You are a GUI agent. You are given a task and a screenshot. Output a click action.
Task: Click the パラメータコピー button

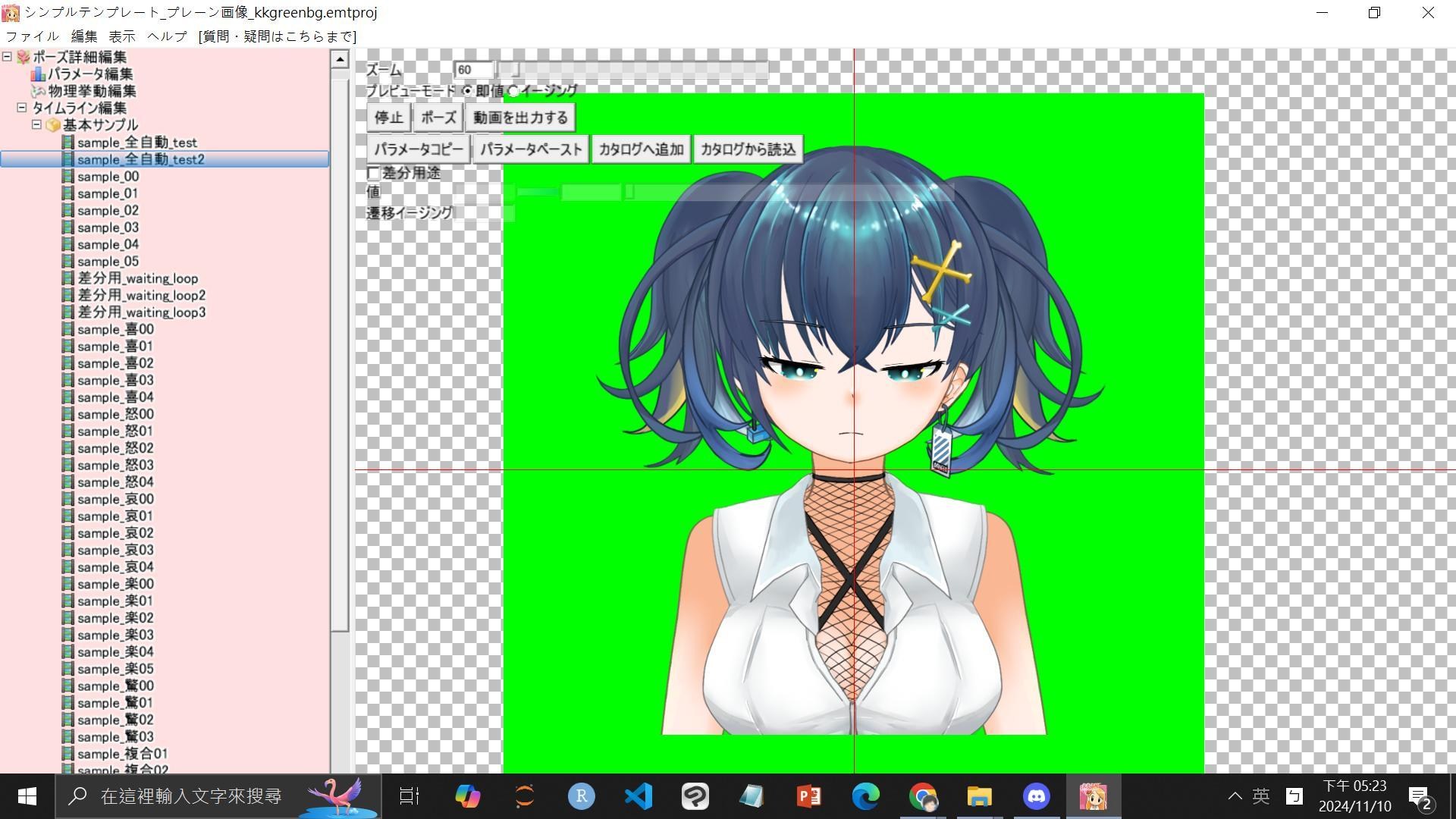click(x=418, y=149)
